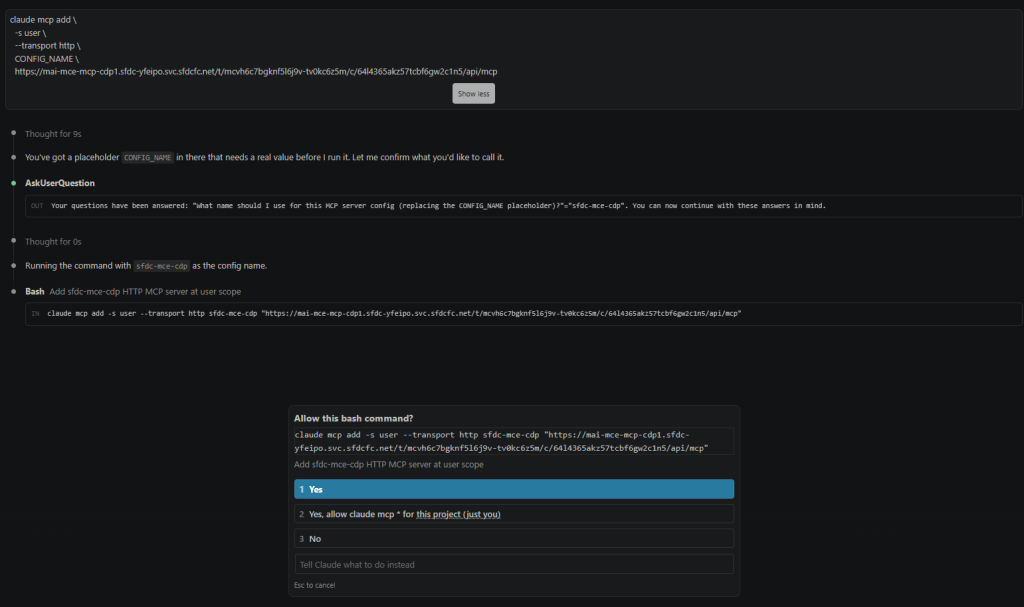Choose Yes, allow claude mcp for this project
This screenshot has width=1024, height=607.
pyautogui.click(x=514, y=514)
